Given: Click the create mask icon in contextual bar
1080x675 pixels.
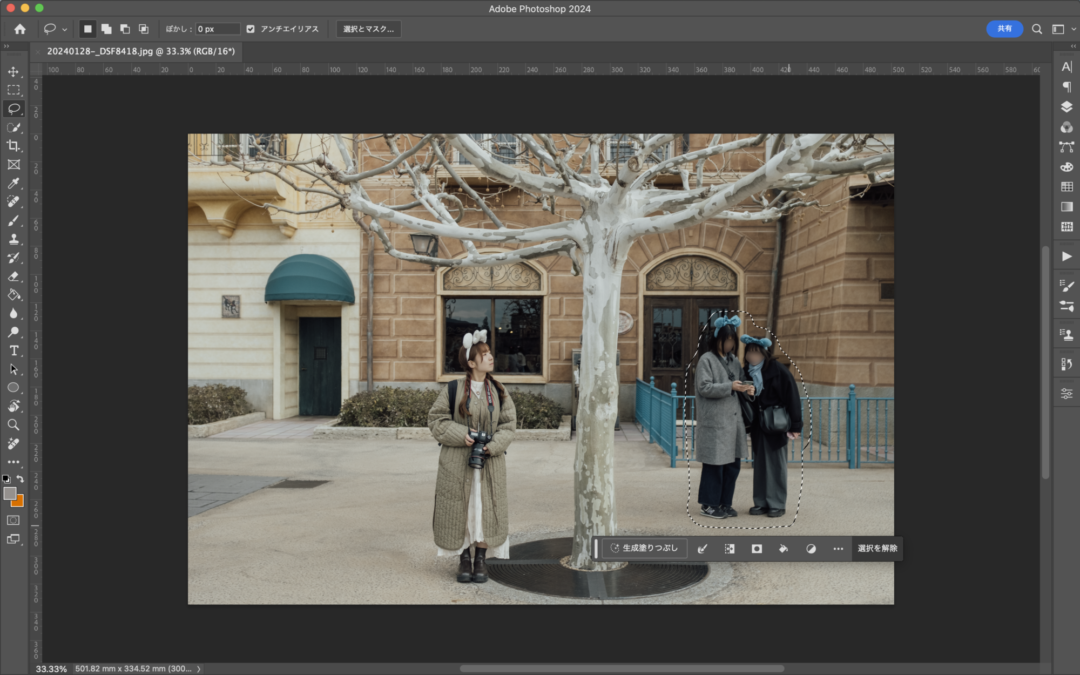Looking at the screenshot, I should [x=757, y=548].
